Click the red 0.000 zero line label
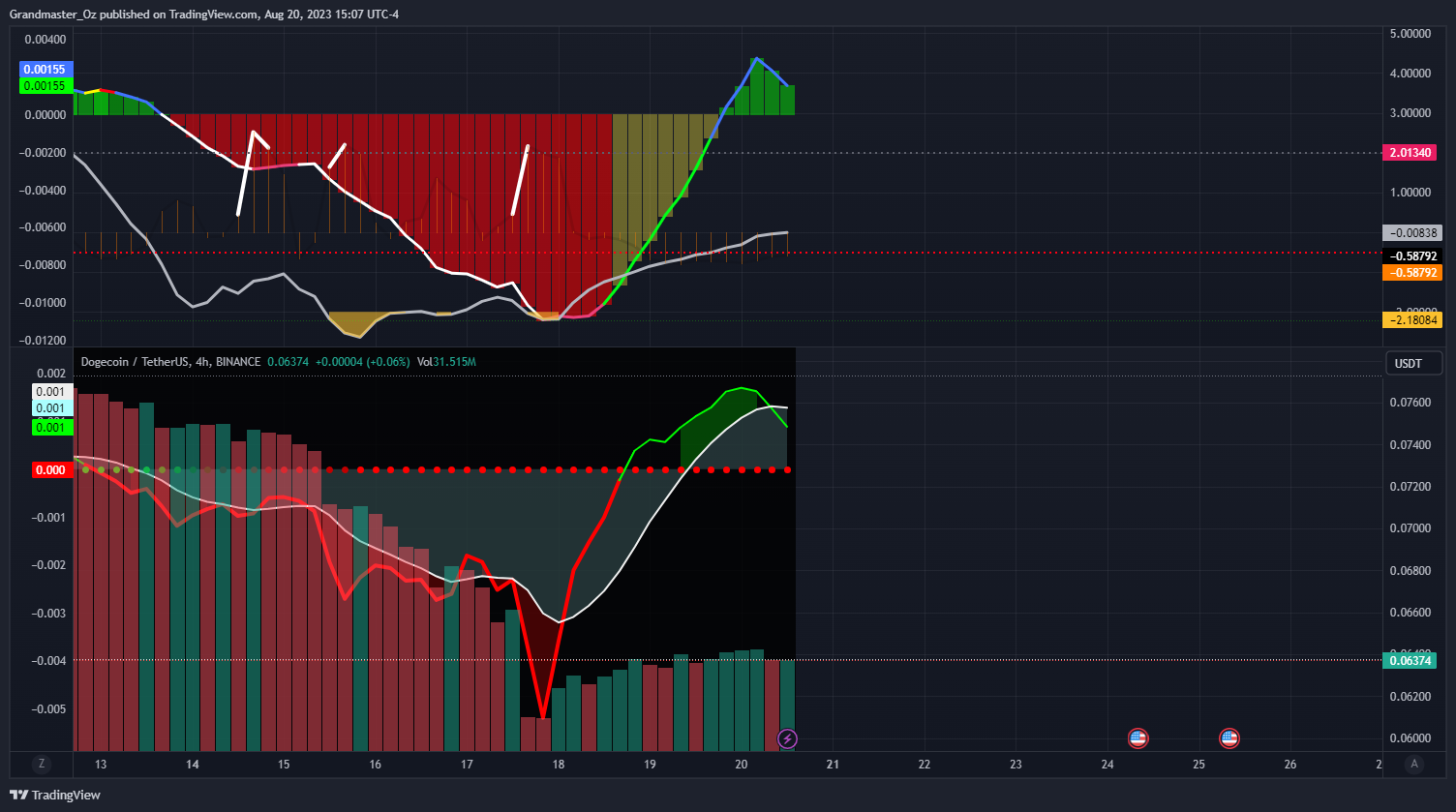1456x812 pixels. 52,470
